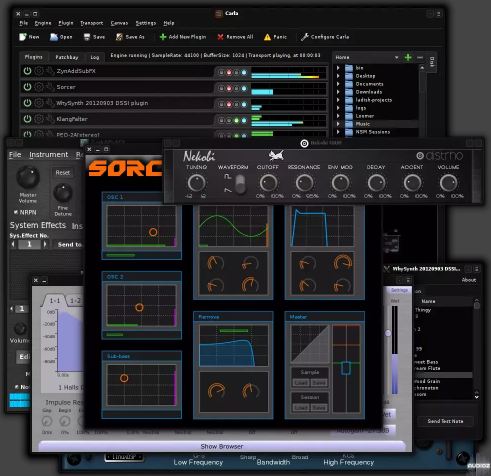The image size is (491, 476).
Task: Click the Nekobi cat logo
Action: tap(276, 155)
